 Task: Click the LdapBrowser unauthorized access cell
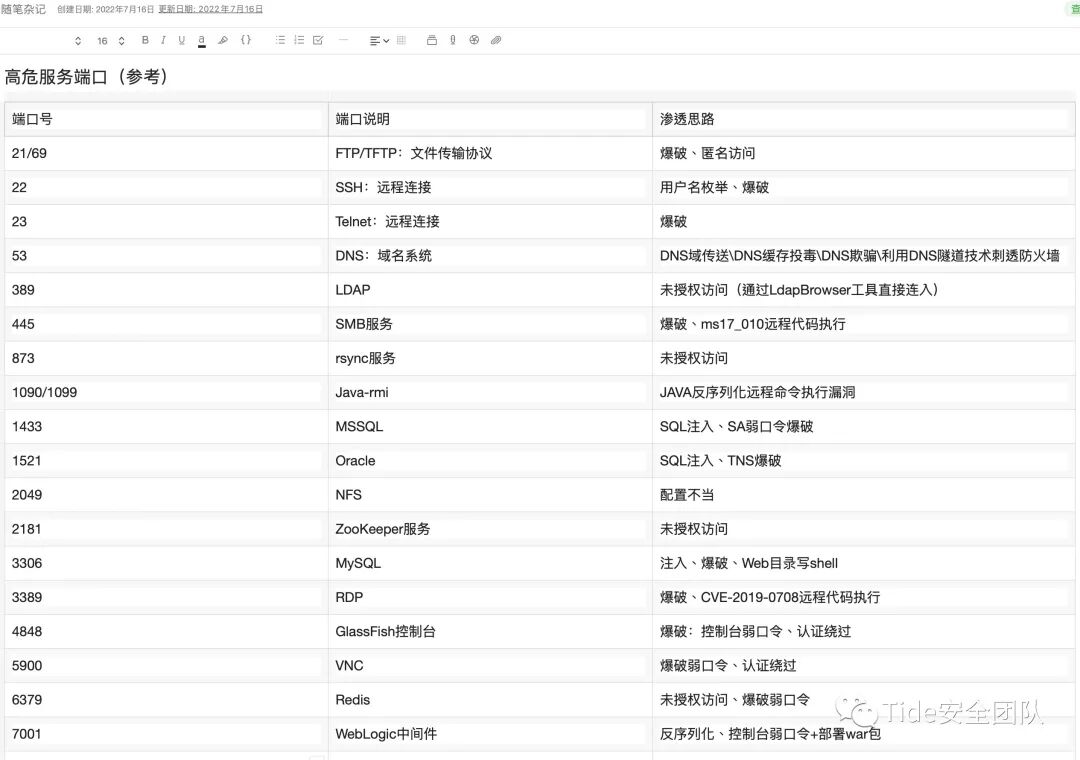click(x=864, y=289)
